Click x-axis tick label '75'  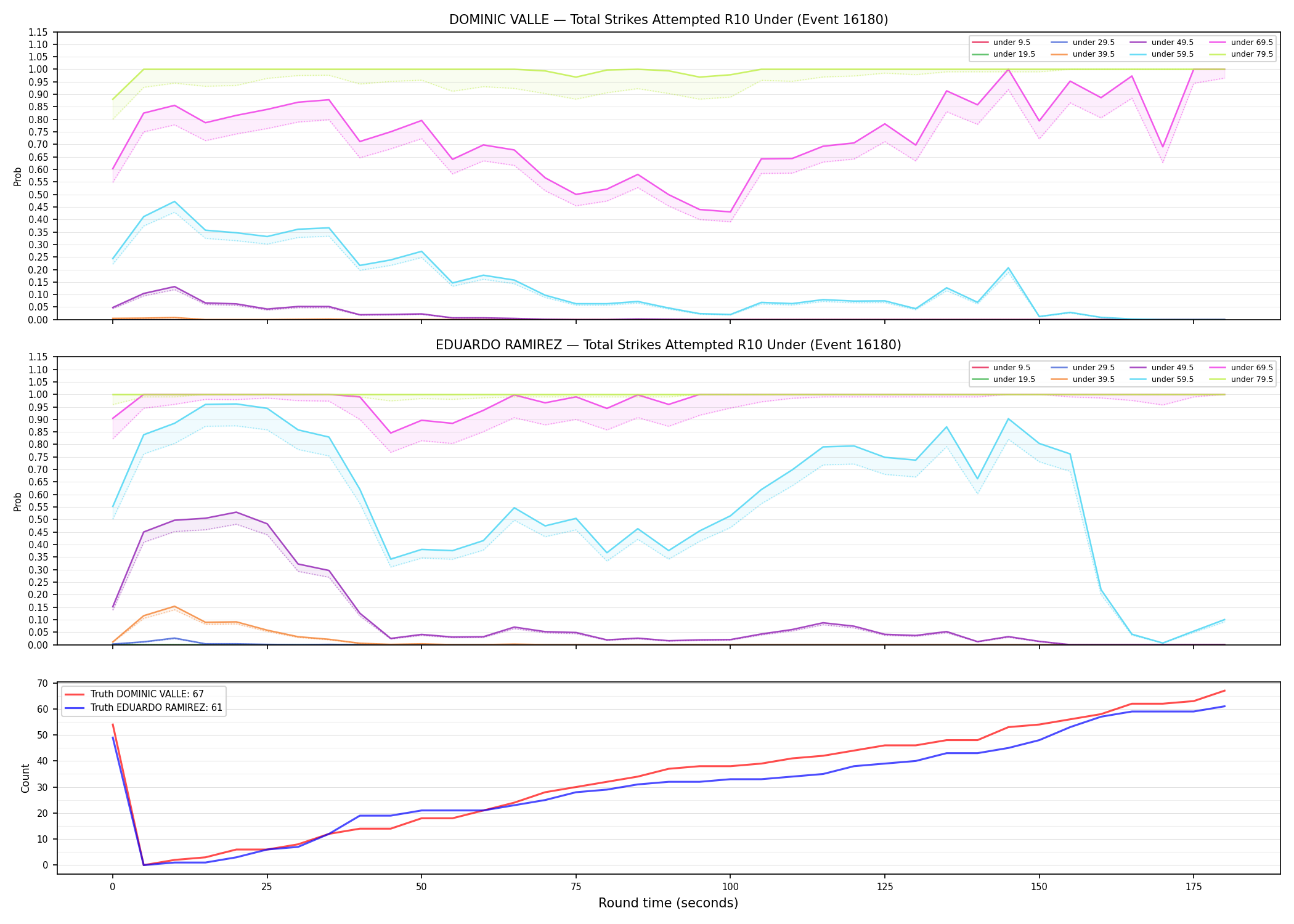coord(576,887)
